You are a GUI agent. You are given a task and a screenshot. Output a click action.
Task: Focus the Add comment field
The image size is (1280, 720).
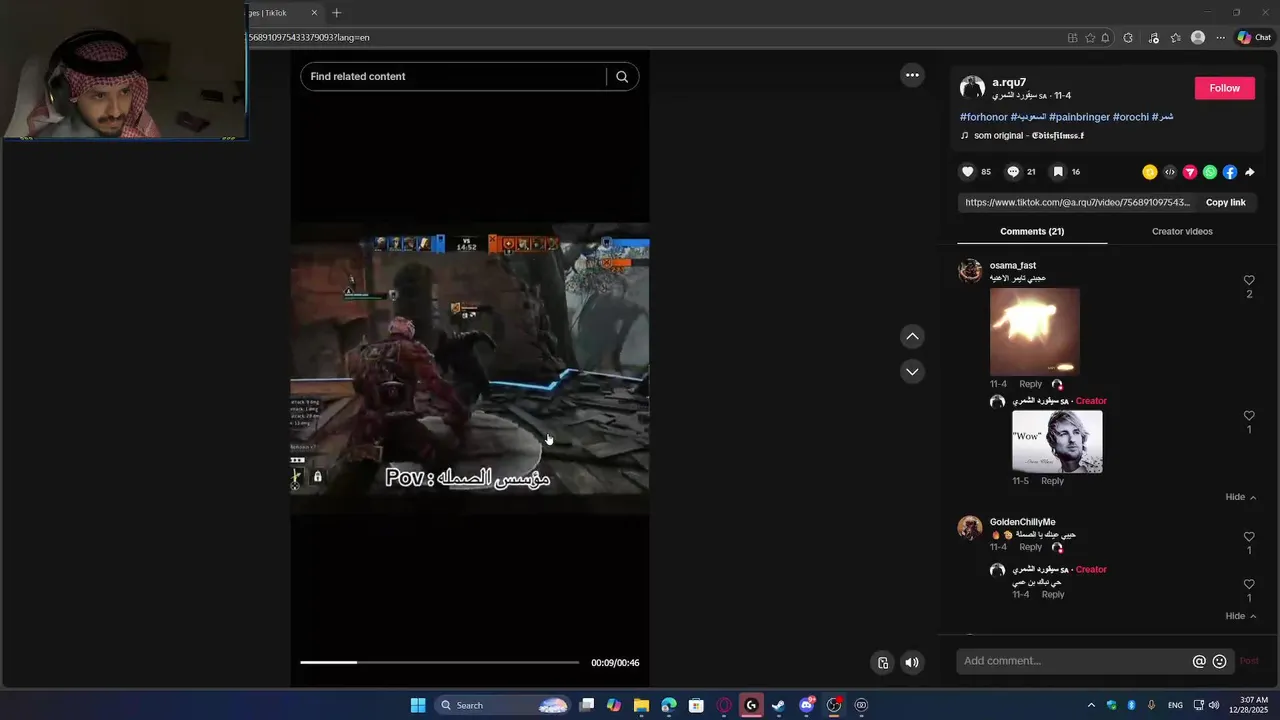[1073, 661]
